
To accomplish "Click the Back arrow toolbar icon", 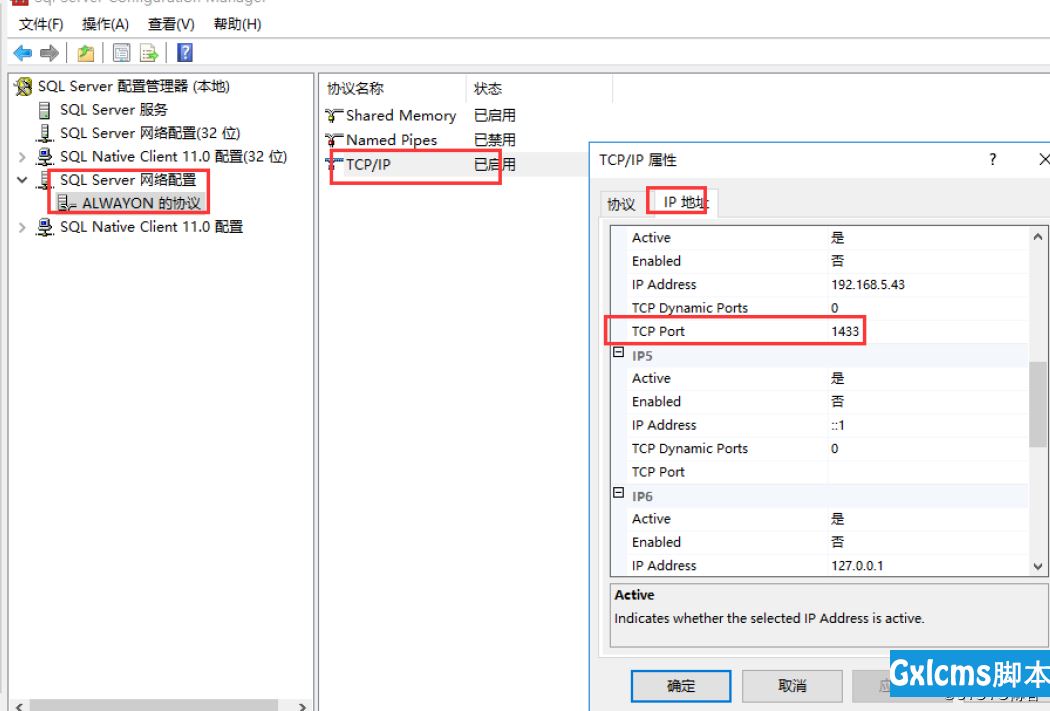I will tap(23, 53).
